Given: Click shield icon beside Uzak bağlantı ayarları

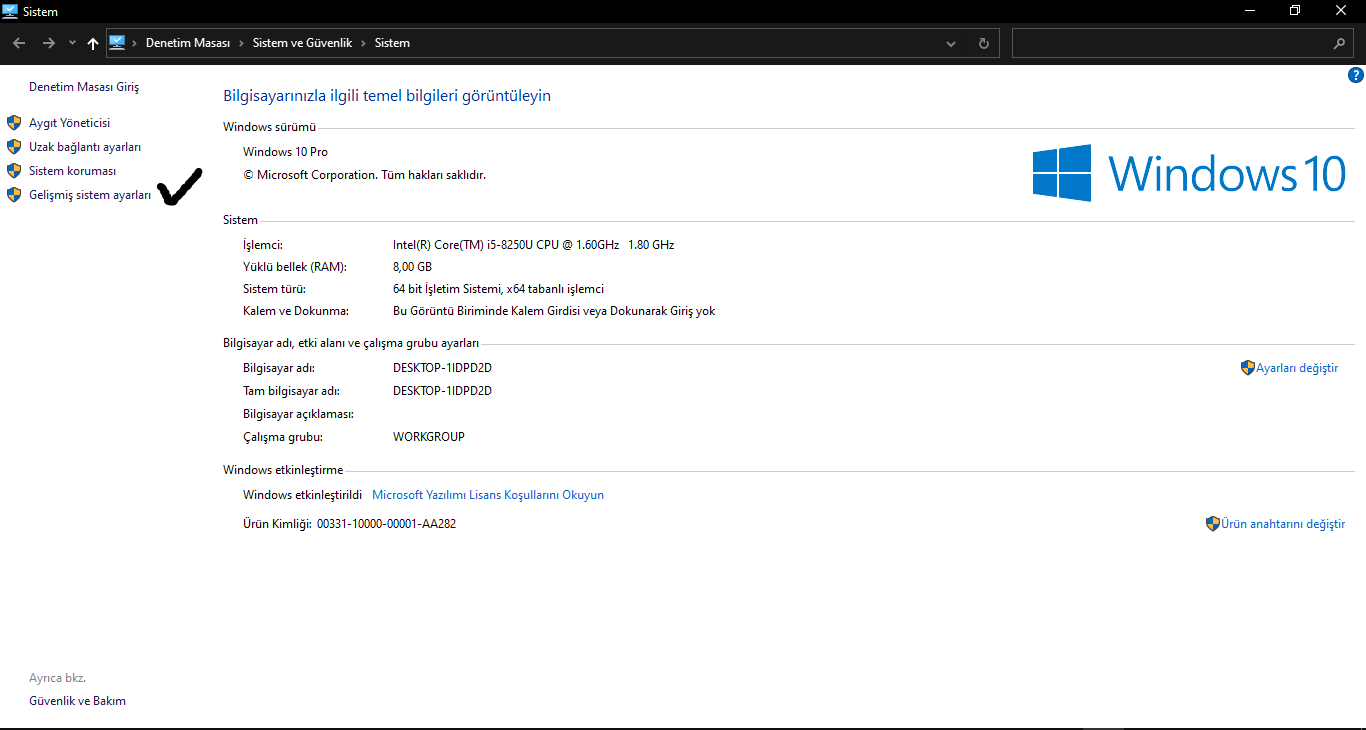Looking at the screenshot, I should point(14,147).
